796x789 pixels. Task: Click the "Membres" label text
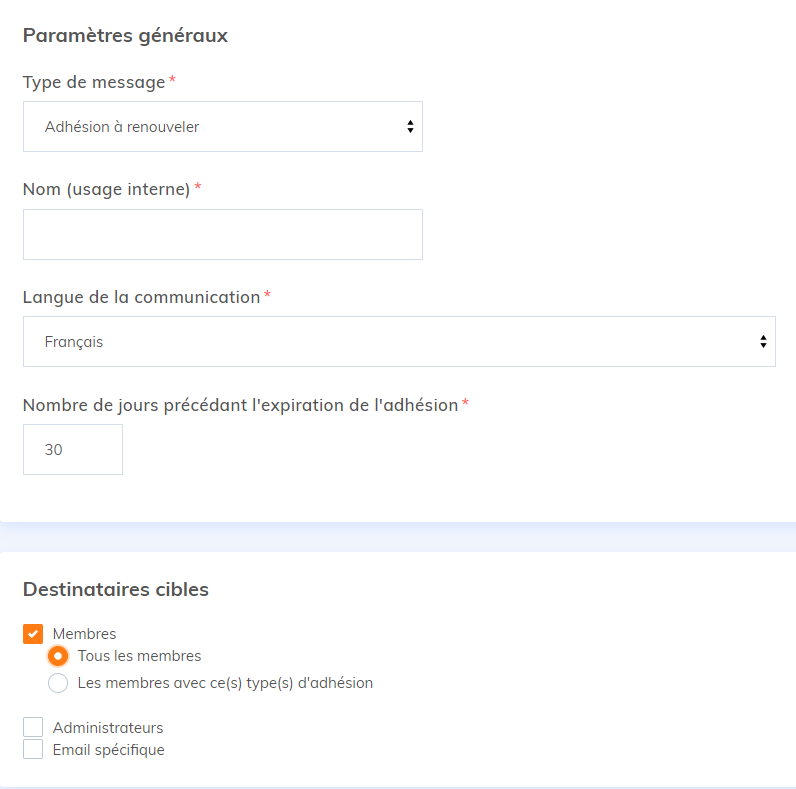(84, 634)
